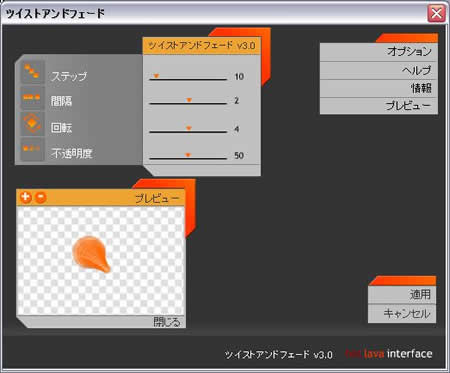Select the プレビュー menu item on right
This screenshot has width=450, height=373.
coord(379,106)
